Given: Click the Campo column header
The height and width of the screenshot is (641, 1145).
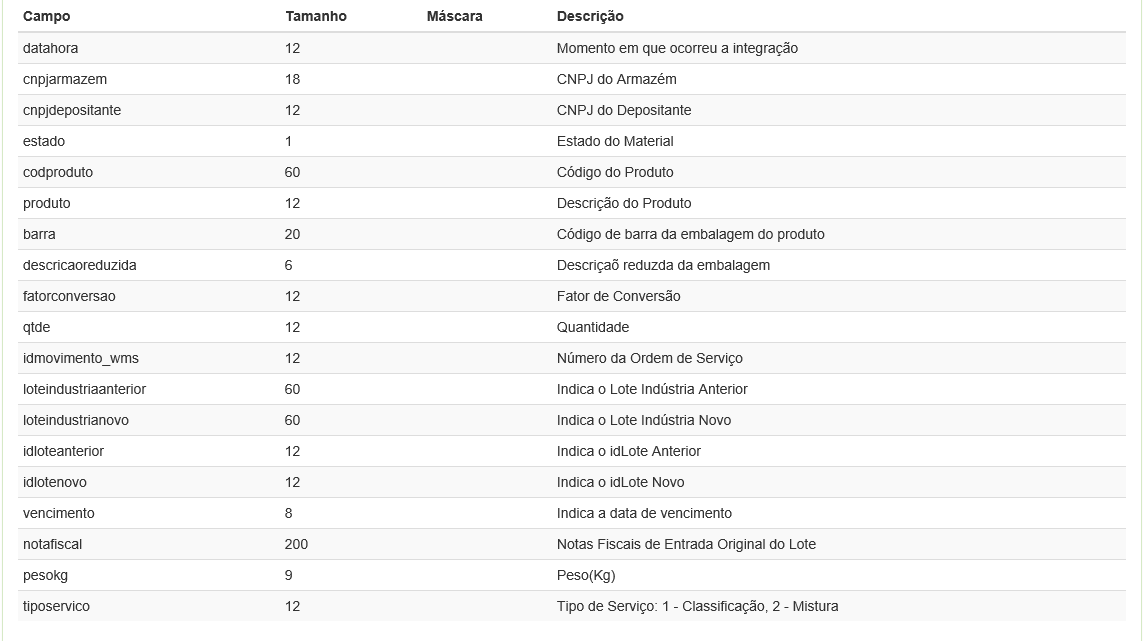Looking at the screenshot, I should coord(47,16).
